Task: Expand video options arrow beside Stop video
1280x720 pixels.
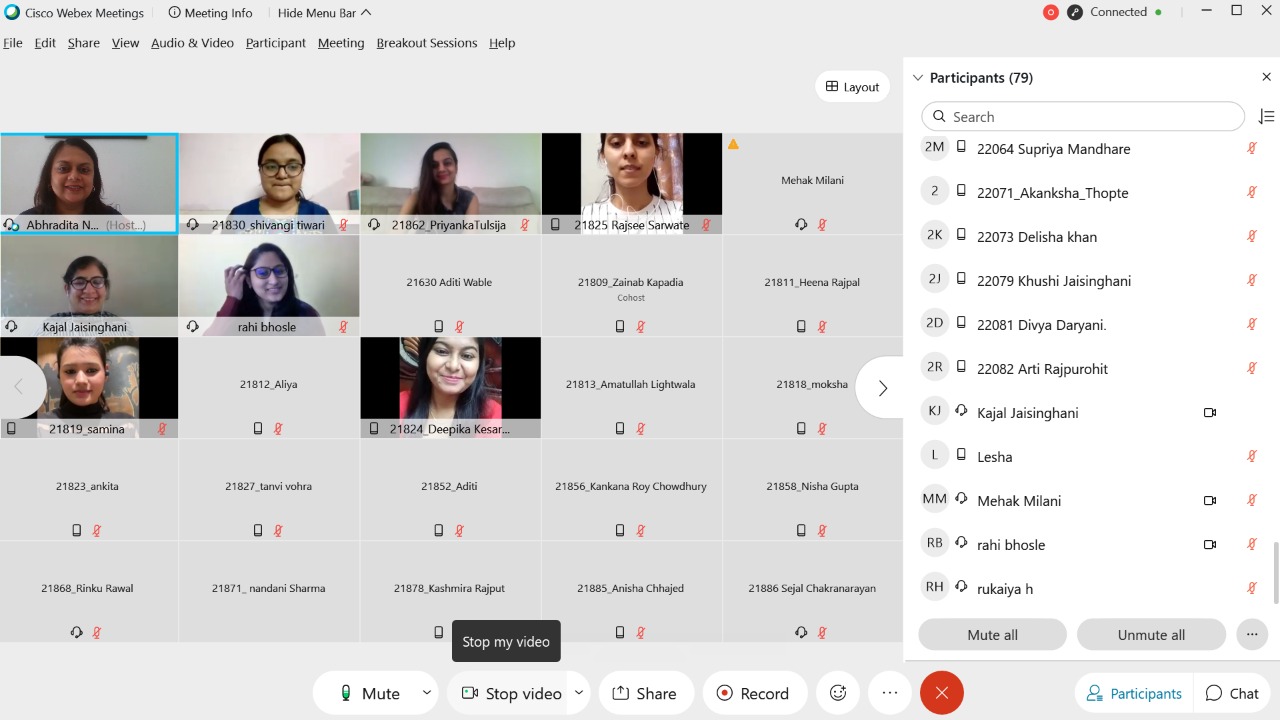Action: click(x=578, y=693)
